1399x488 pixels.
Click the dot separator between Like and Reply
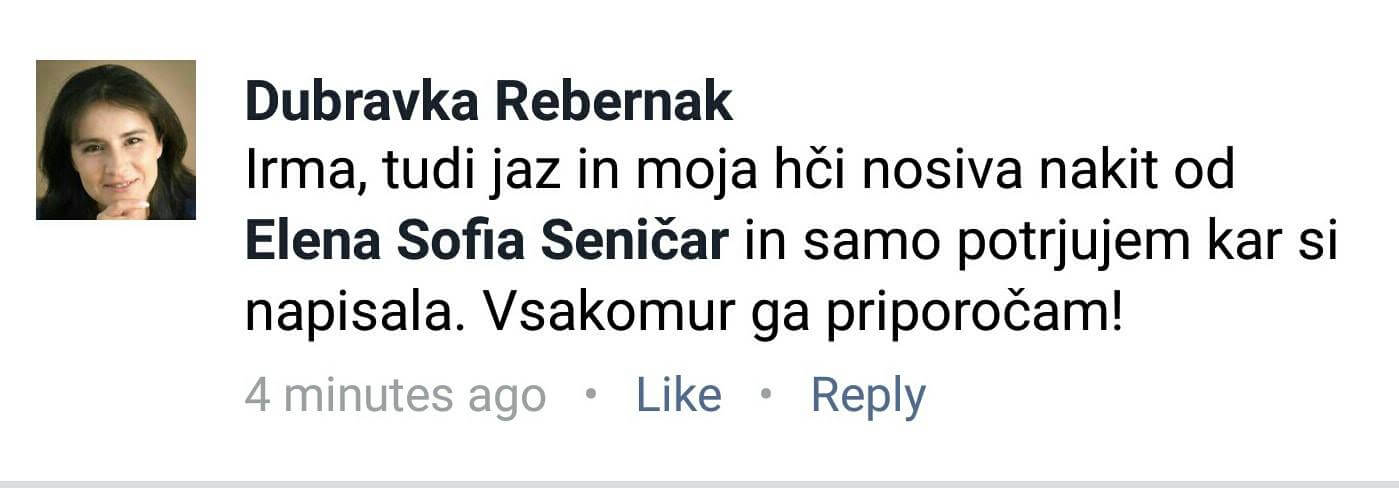[x=766, y=395]
